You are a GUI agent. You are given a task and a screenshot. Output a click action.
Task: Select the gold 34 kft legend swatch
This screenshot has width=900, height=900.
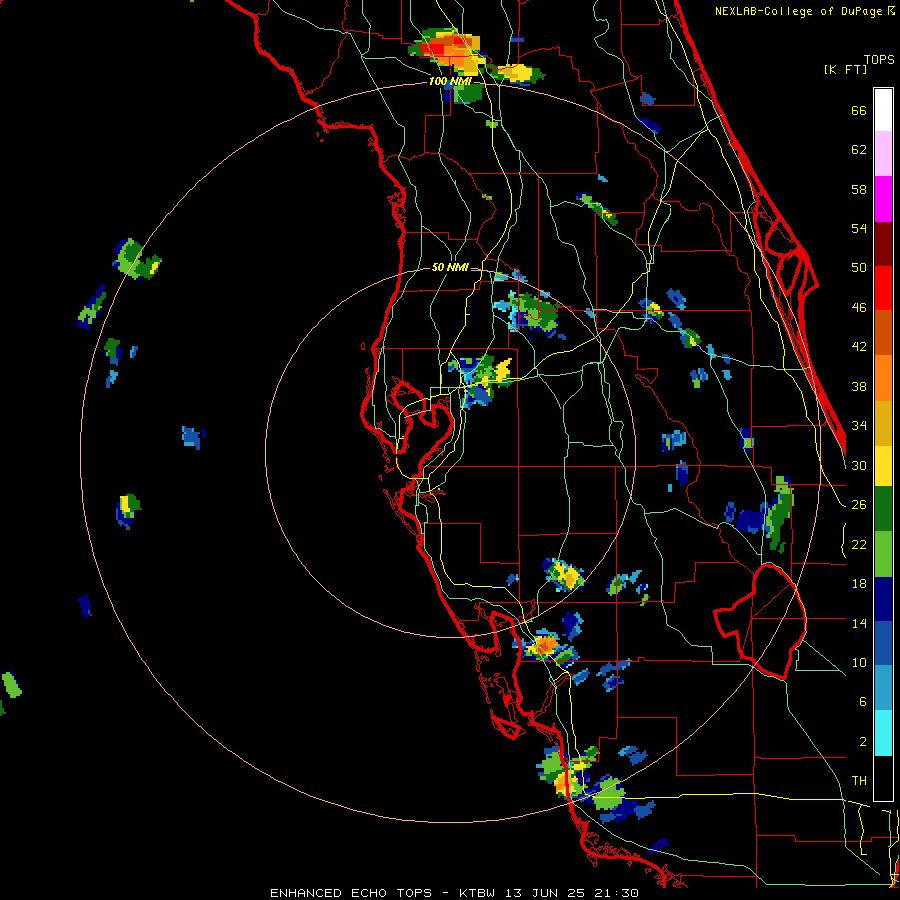click(x=883, y=423)
